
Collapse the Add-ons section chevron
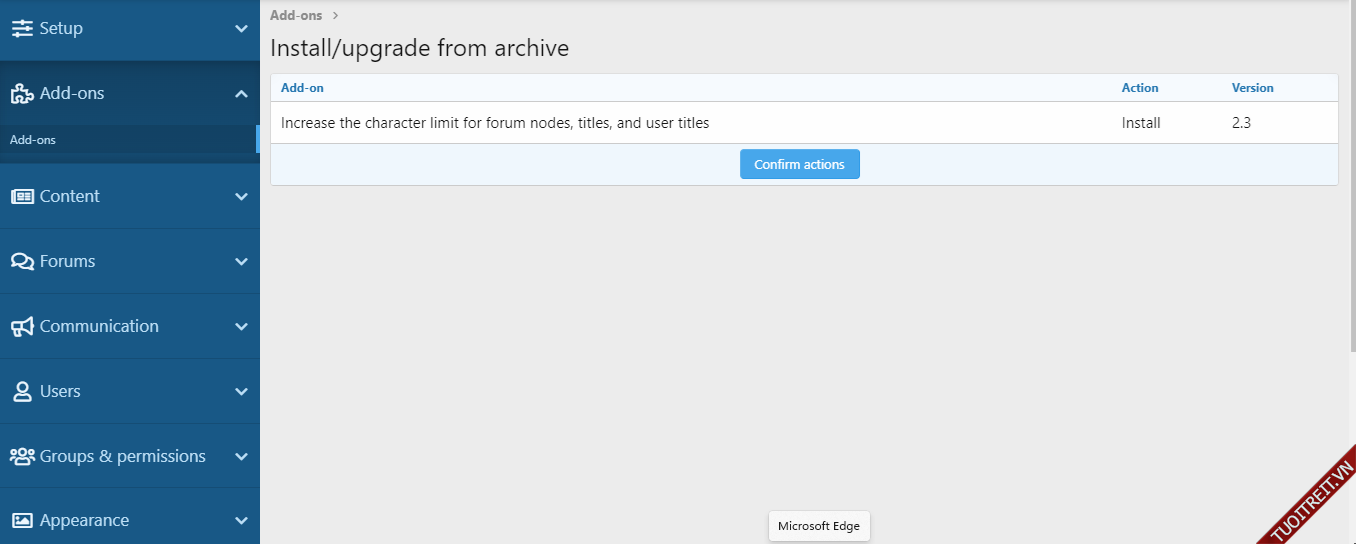[x=241, y=94]
